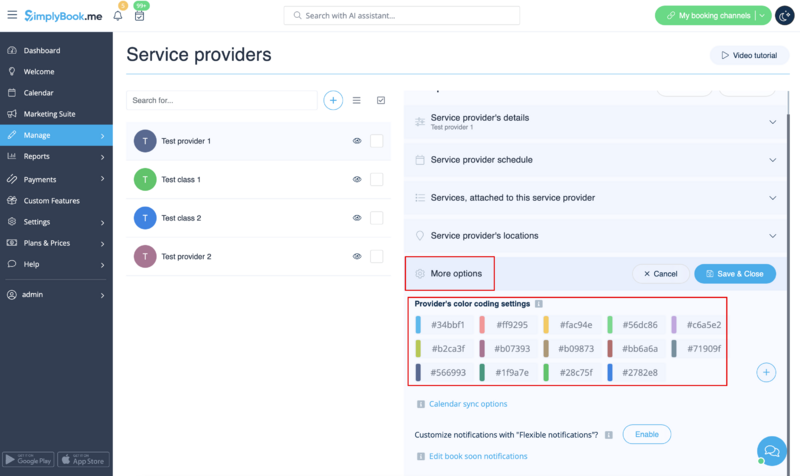Add a new service provider with plus button
Viewport: 800px width, 476px height.
coord(333,101)
